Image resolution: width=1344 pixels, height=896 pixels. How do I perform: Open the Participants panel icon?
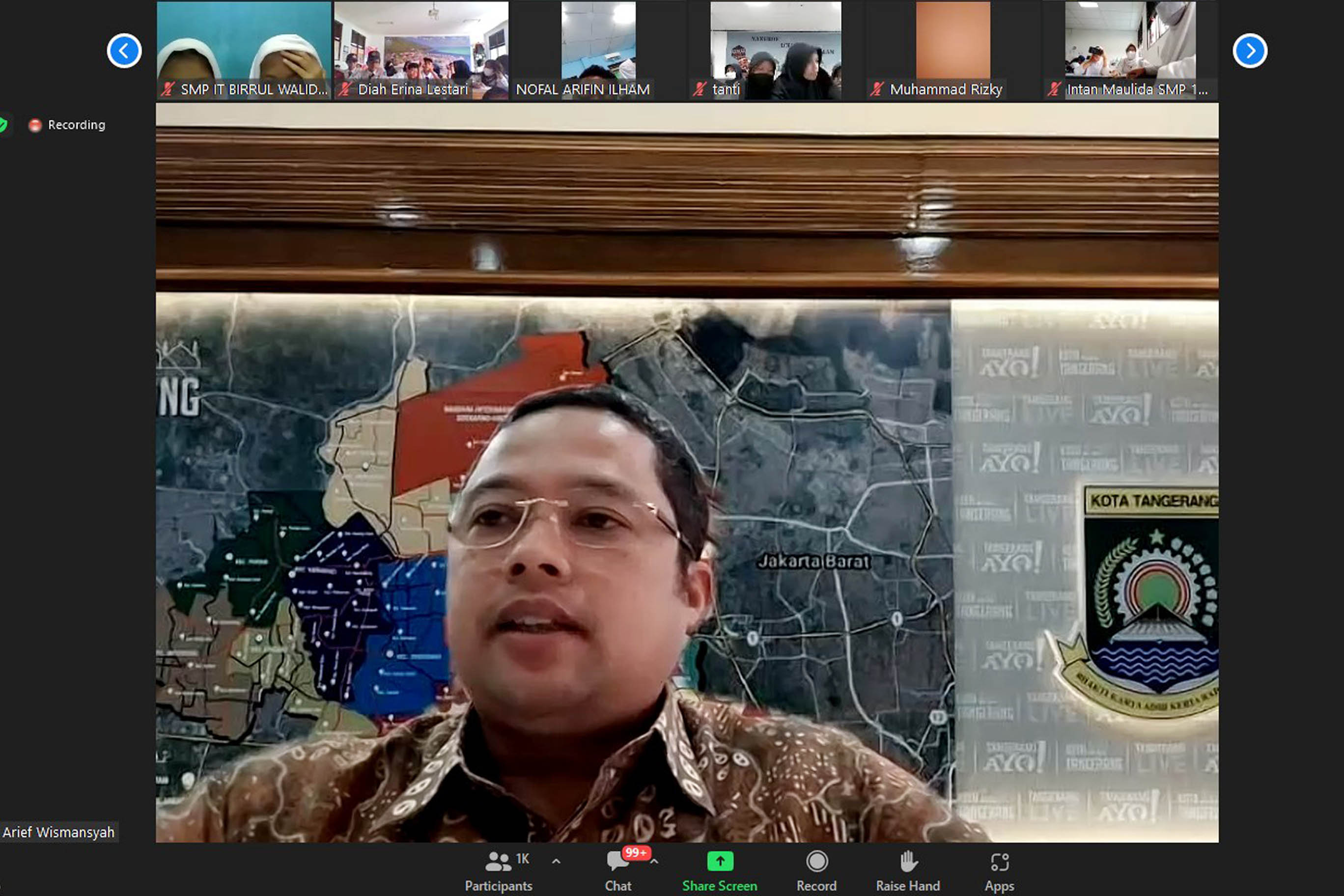[498, 861]
